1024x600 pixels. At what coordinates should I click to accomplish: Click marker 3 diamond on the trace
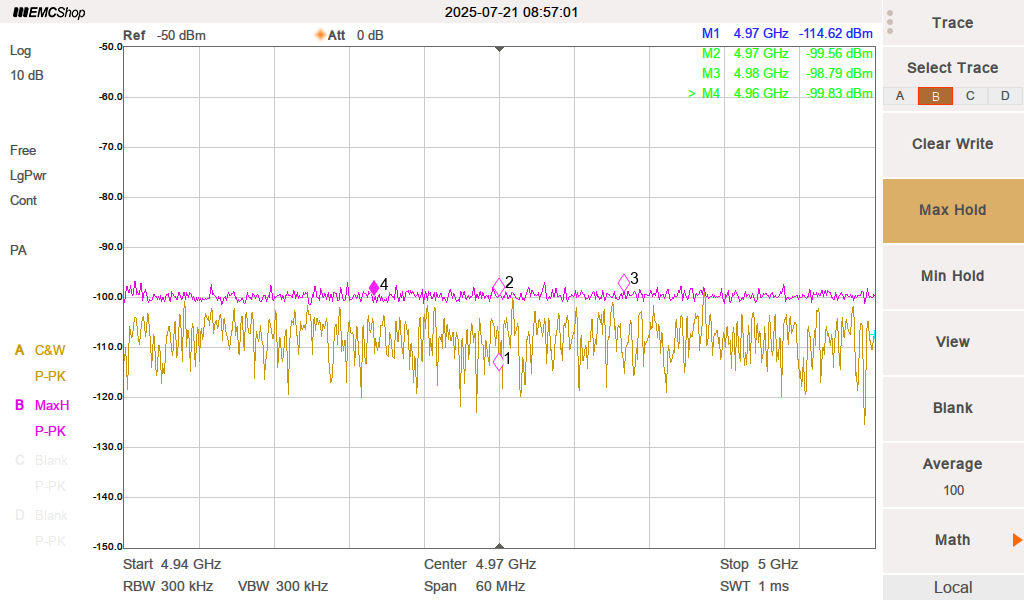click(624, 283)
